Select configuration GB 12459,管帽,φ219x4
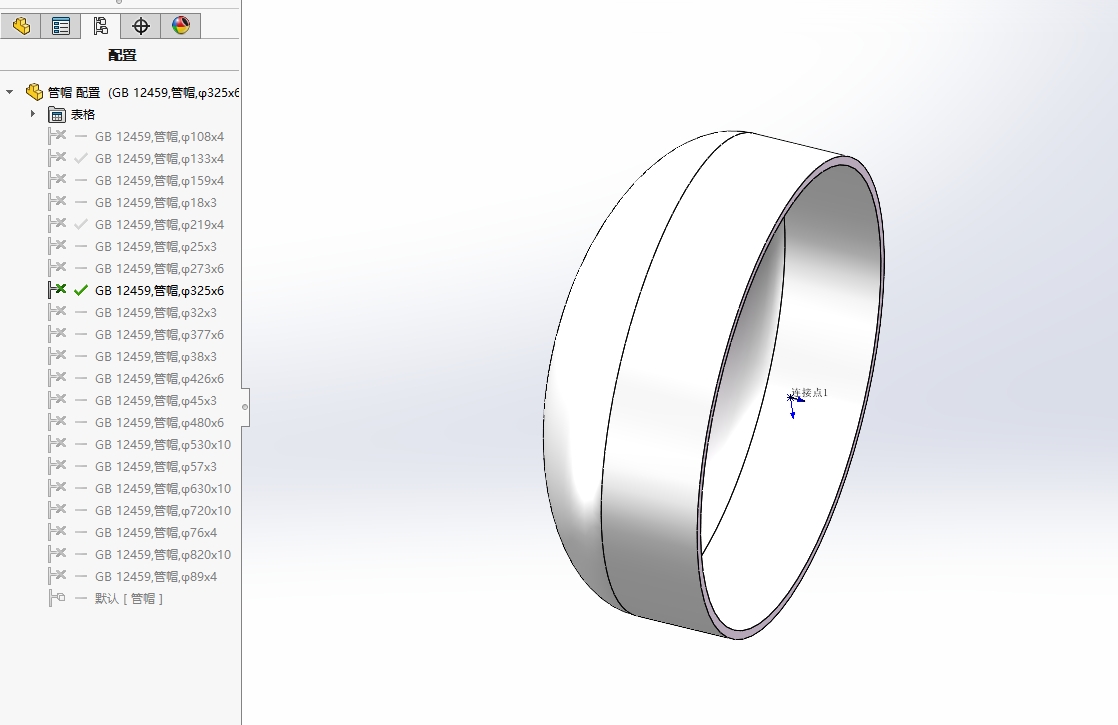1118x725 pixels. click(x=159, y=225)
